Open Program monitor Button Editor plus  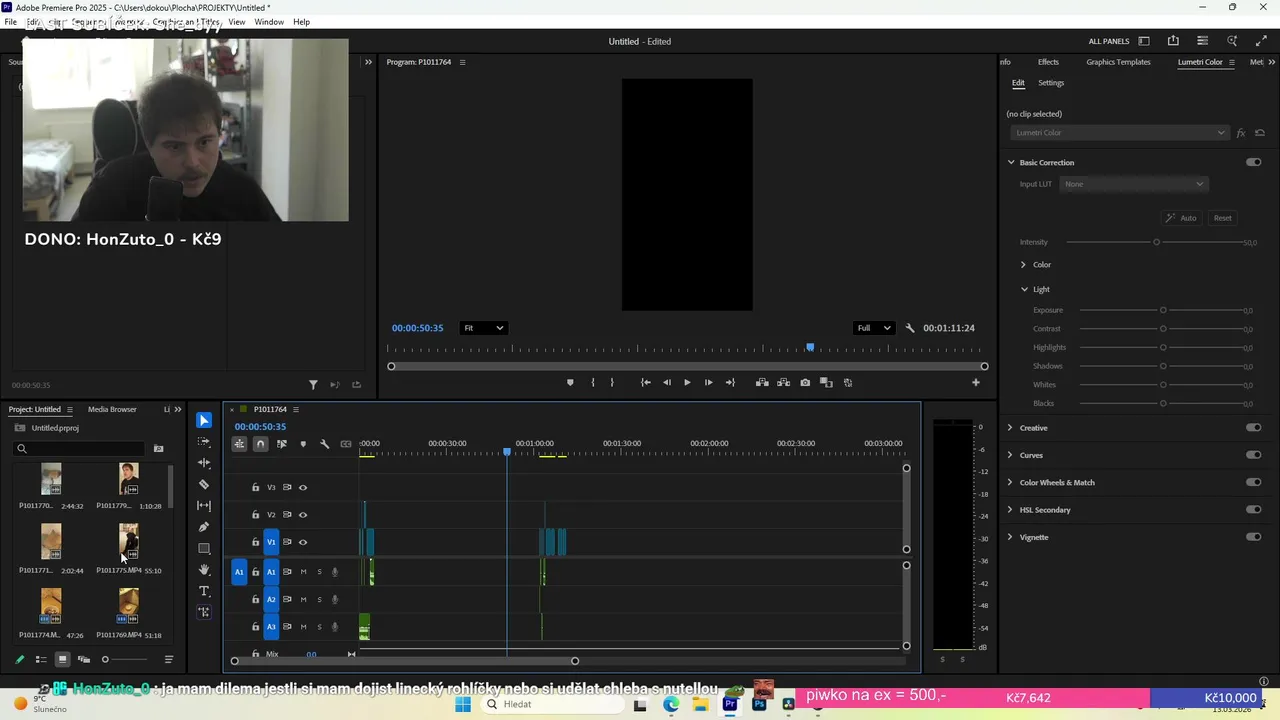[976, 383]
